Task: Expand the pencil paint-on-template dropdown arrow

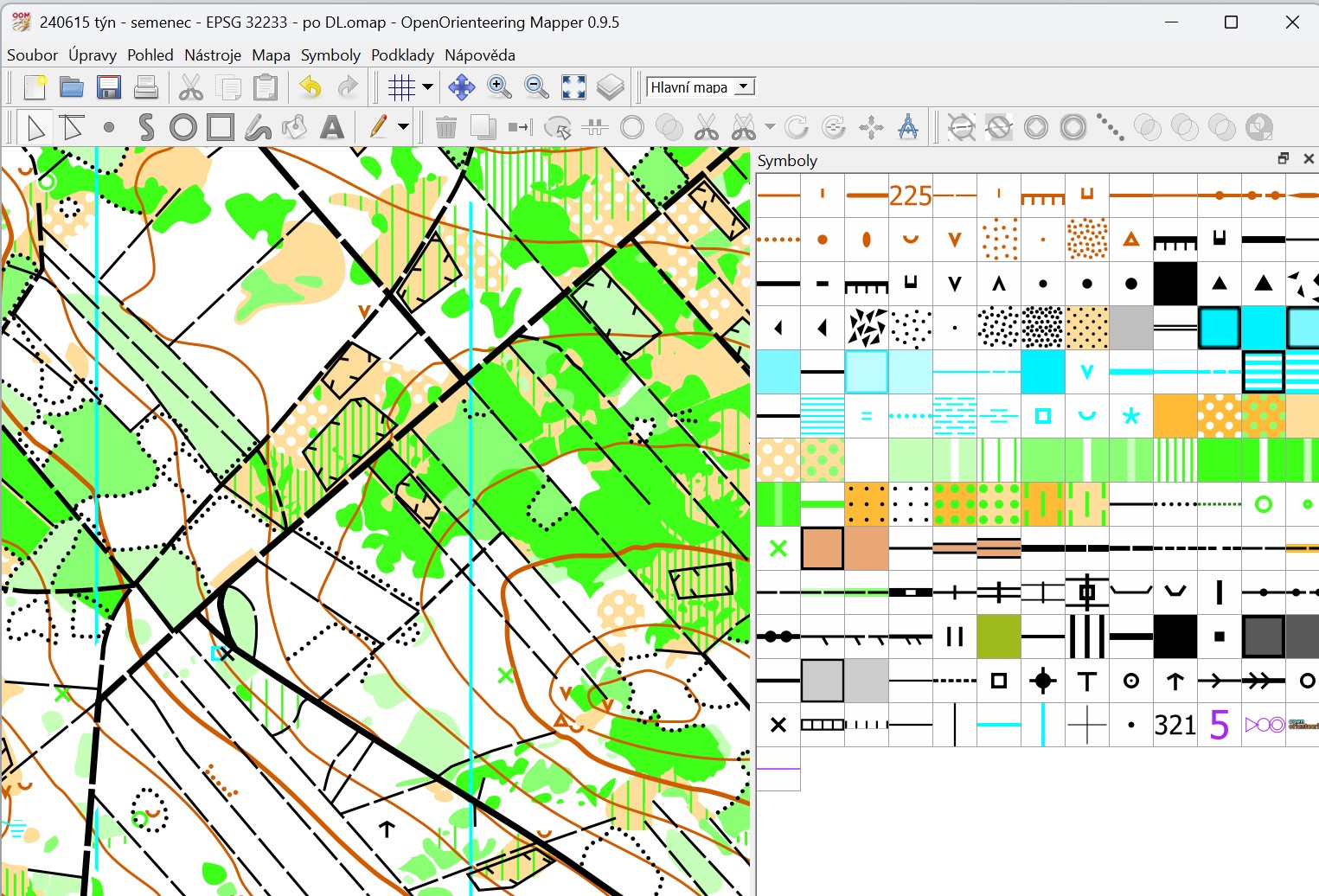Action: point(403,128)
